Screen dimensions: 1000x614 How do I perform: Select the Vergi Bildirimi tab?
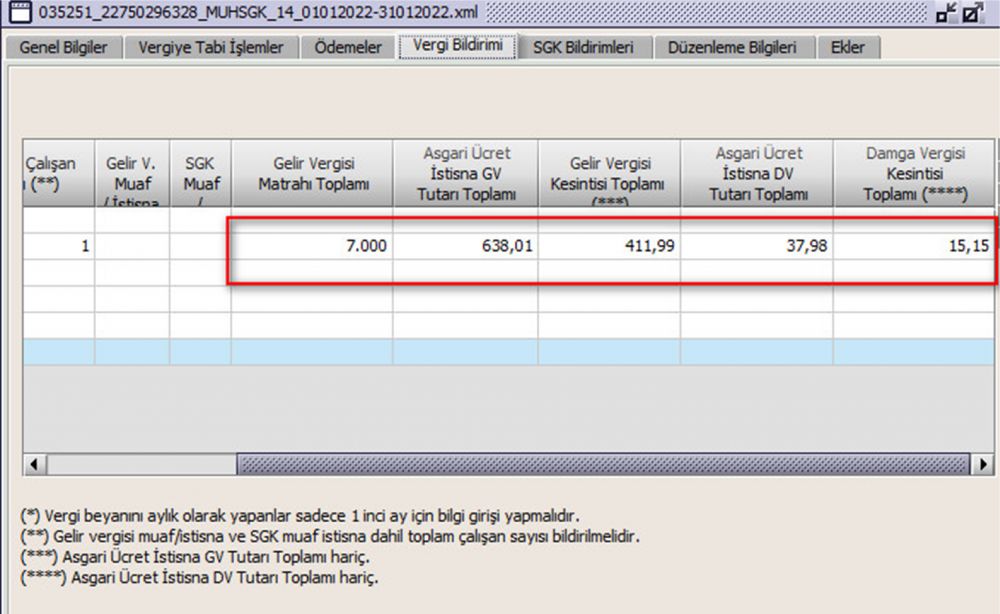457,46
